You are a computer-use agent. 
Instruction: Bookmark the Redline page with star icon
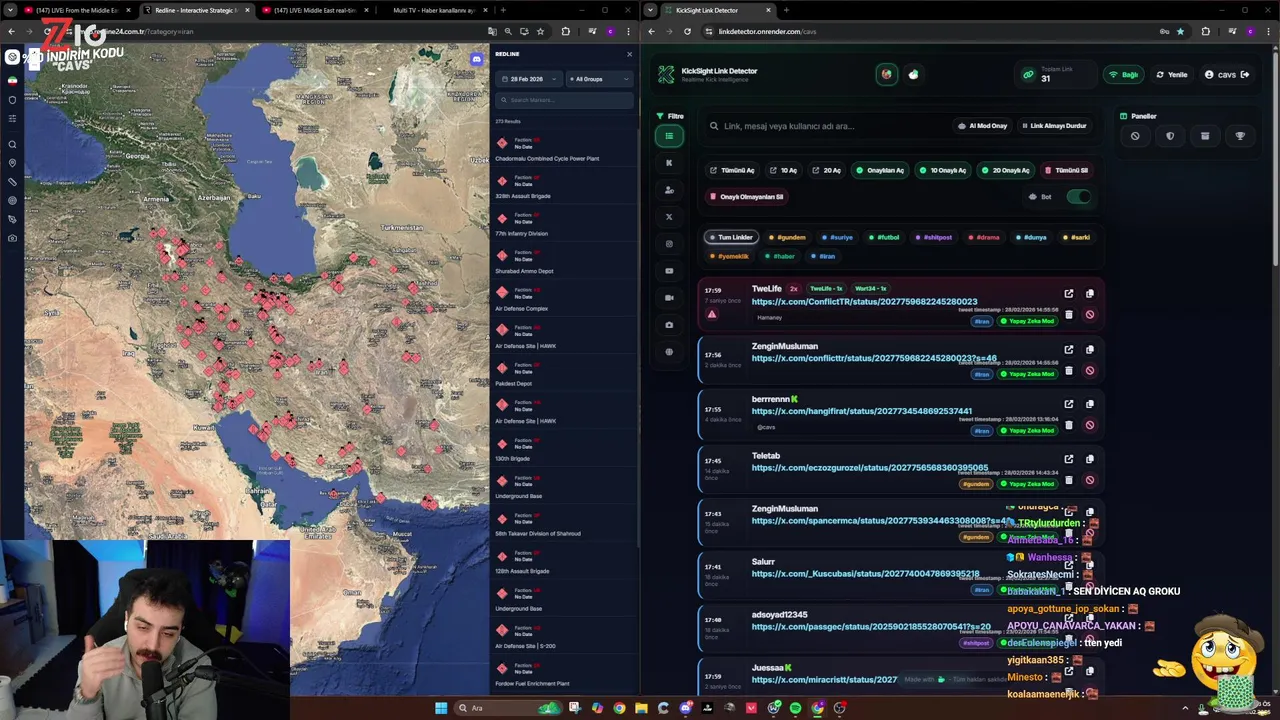tap(540, 31)
